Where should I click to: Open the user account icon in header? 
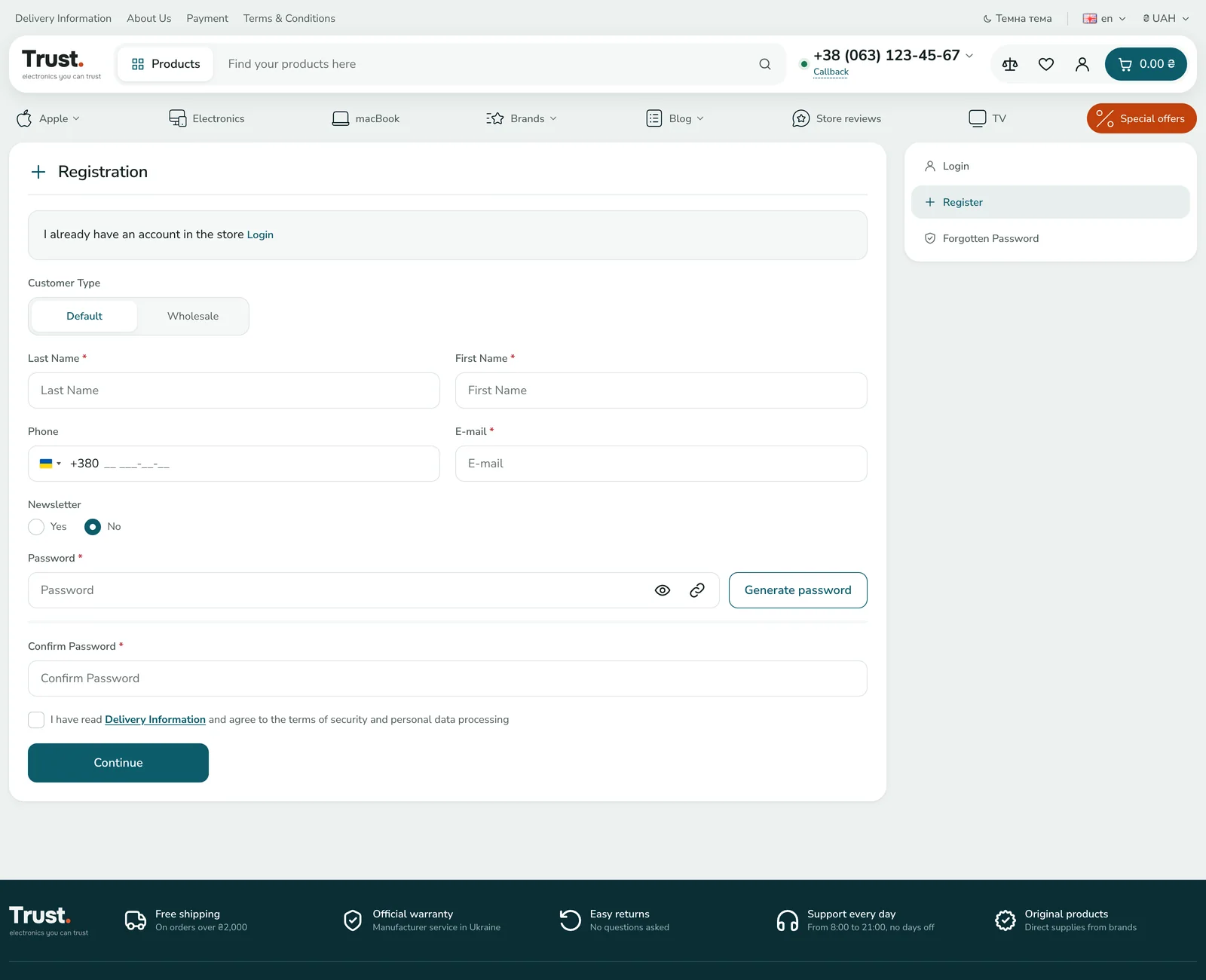(1082, 64)
